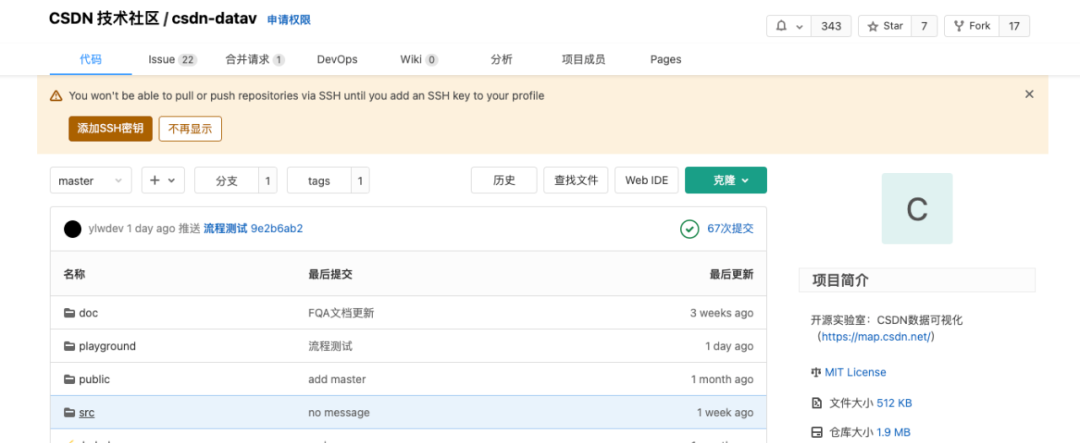The height and width of the screenshot is (443, 1080).
Task: Click the tags button
Action: click(319, 181)
